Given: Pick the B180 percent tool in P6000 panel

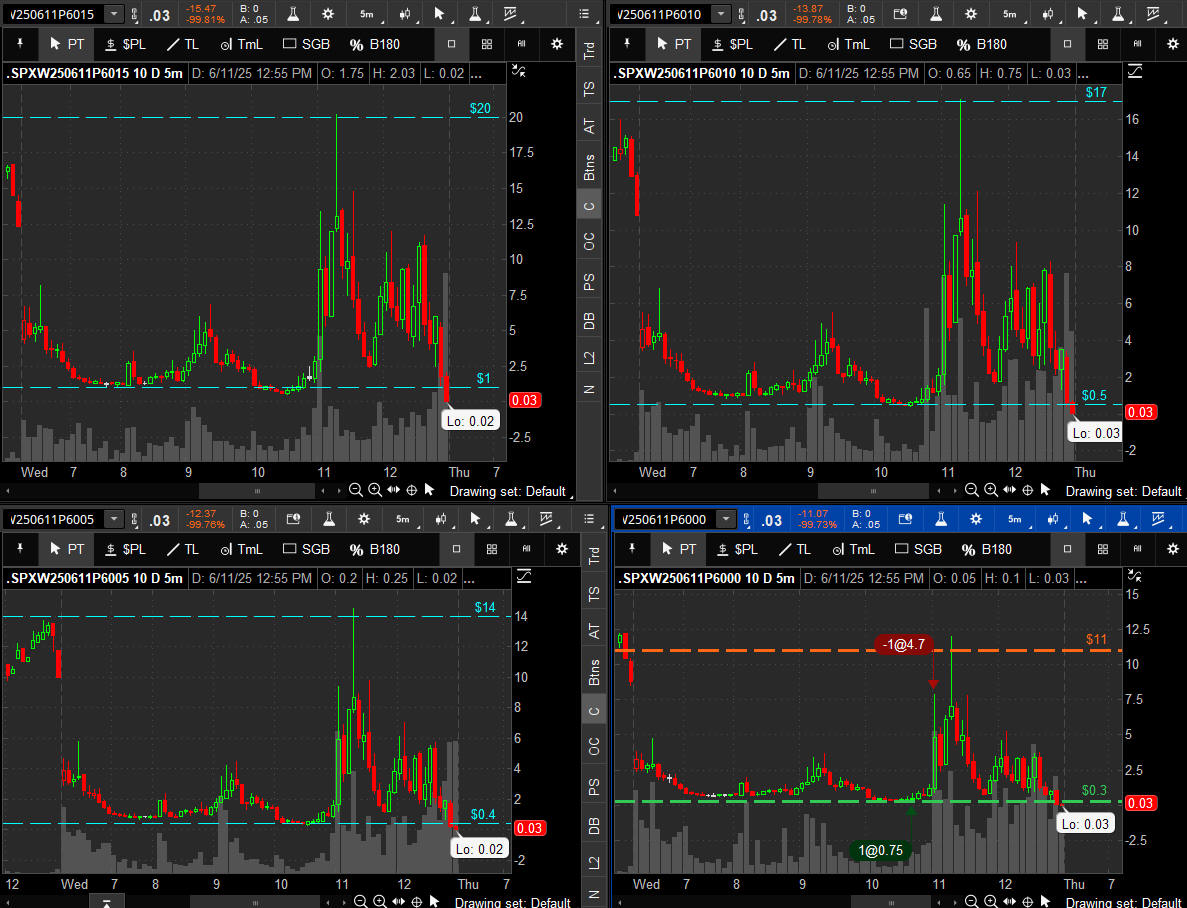Looking at the screenshot, I should coord(981,549).
